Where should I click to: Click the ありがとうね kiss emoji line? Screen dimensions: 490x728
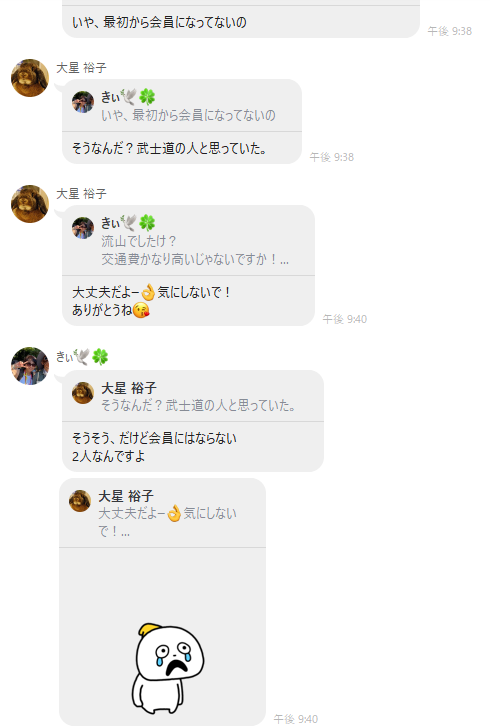pos(111,310)
